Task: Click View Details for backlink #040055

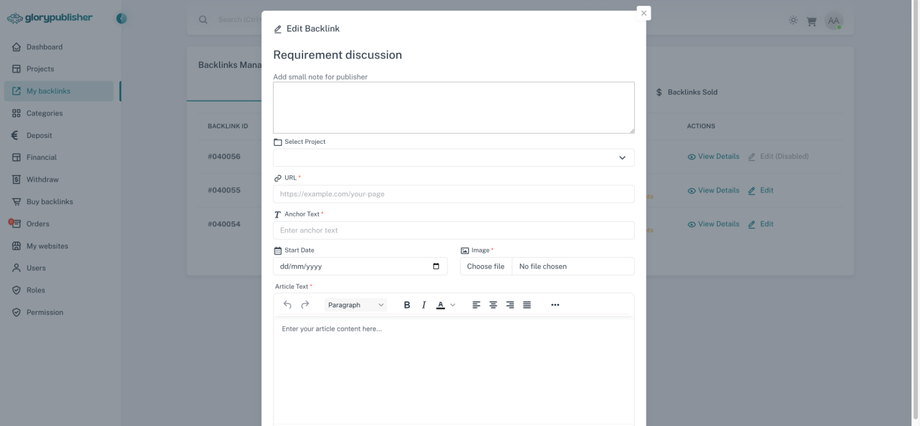Action: 713,190
